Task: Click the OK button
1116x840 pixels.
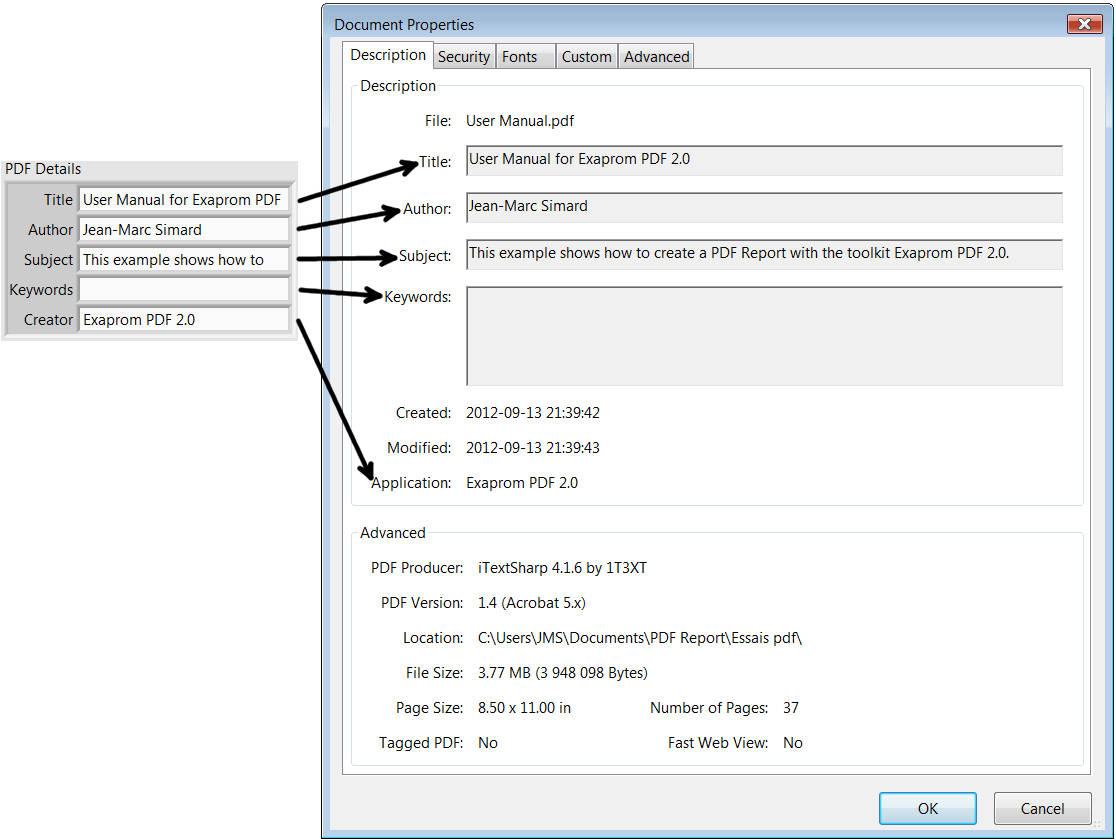Action: 927,808
